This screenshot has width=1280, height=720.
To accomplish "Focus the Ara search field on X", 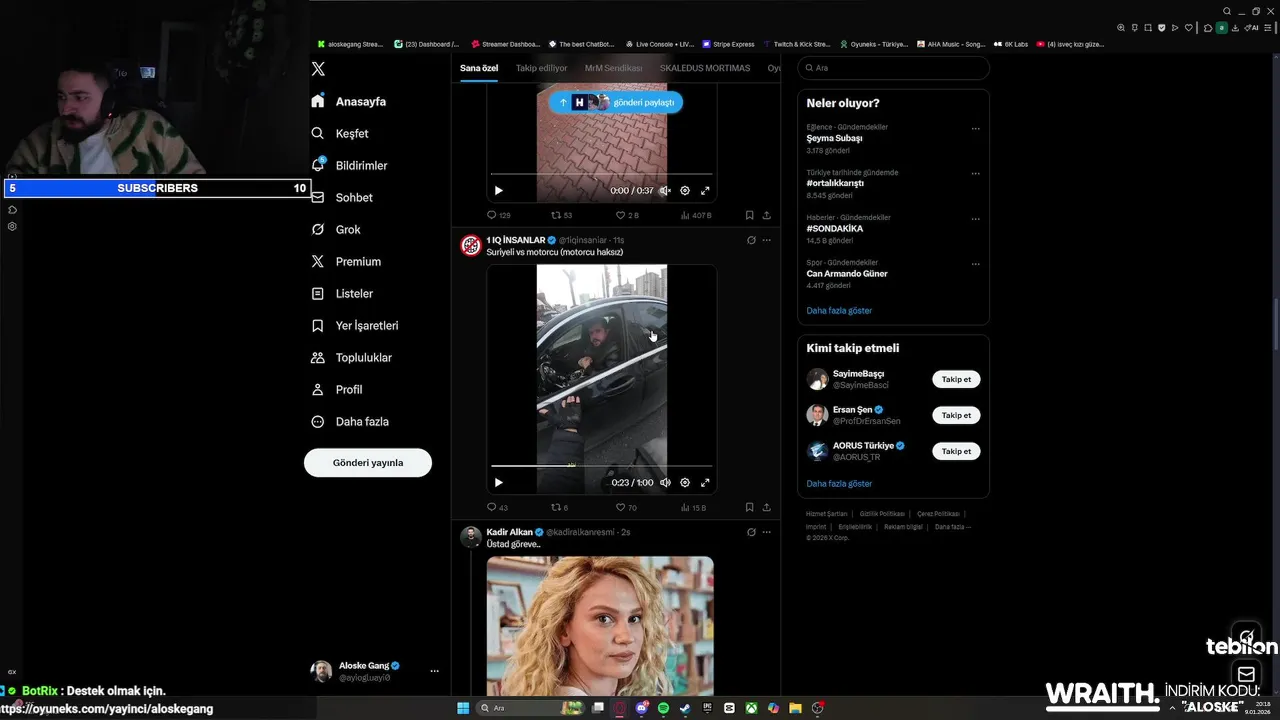I will (893, 68).
